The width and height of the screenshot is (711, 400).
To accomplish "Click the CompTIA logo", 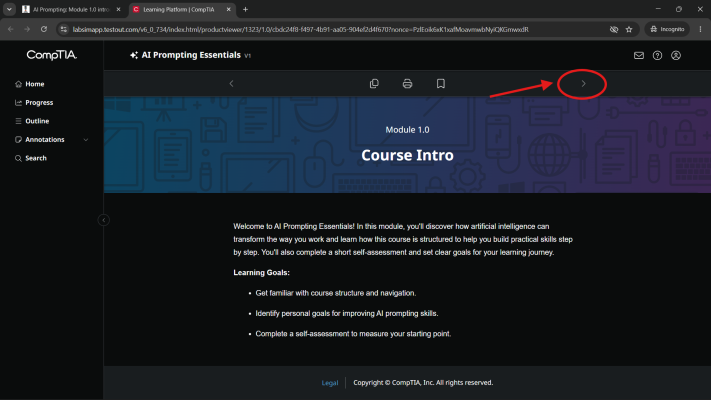I will pyautogui.click(x=52, y=55).
